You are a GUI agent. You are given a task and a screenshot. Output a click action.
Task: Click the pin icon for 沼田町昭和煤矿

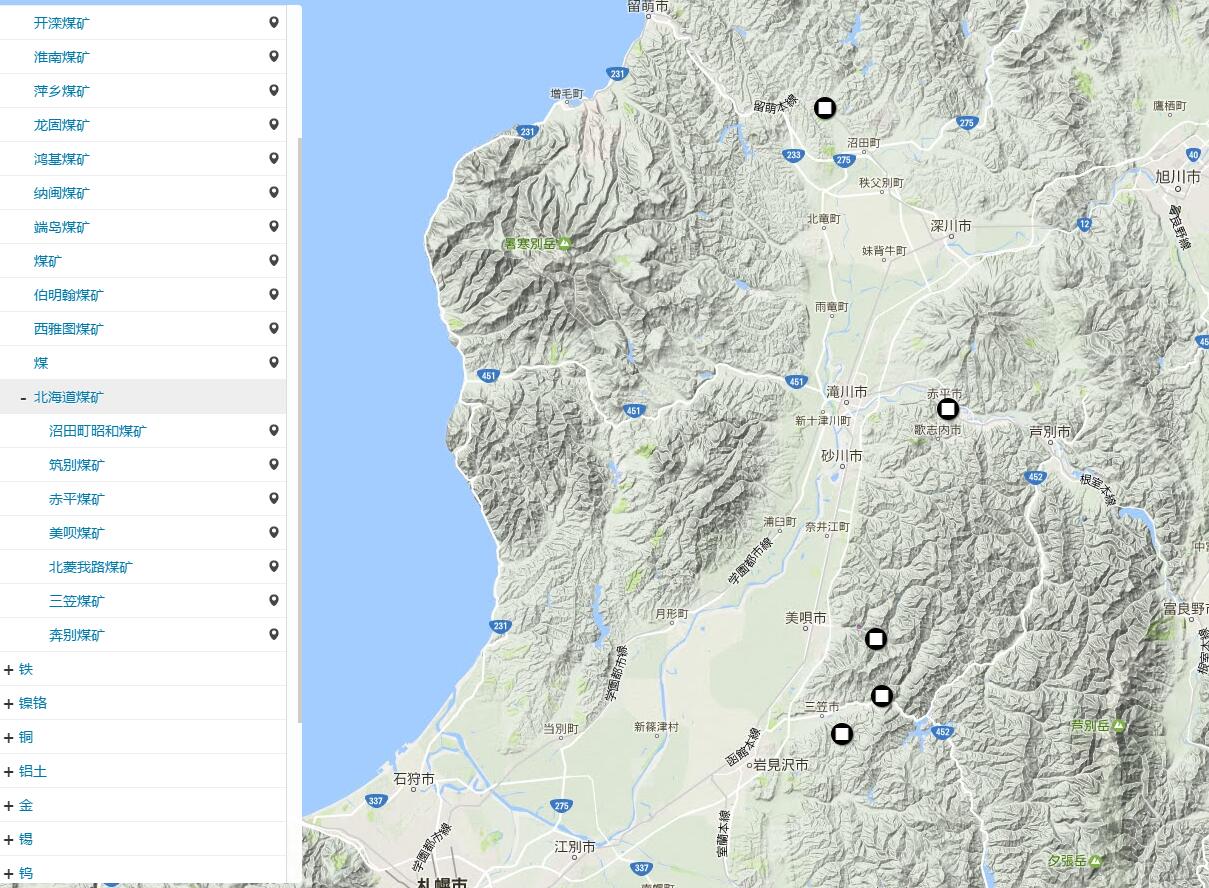273,430
